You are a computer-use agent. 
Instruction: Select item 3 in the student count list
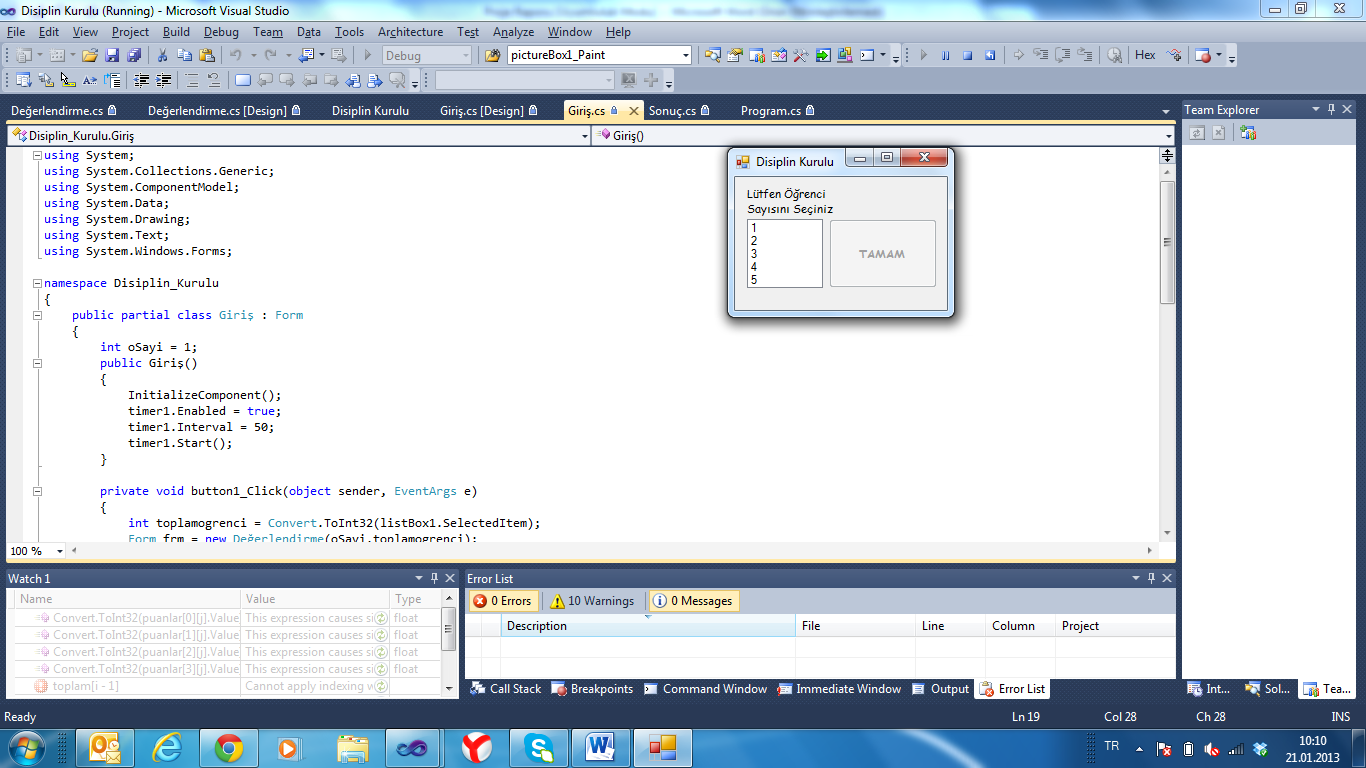click(784, 254)
